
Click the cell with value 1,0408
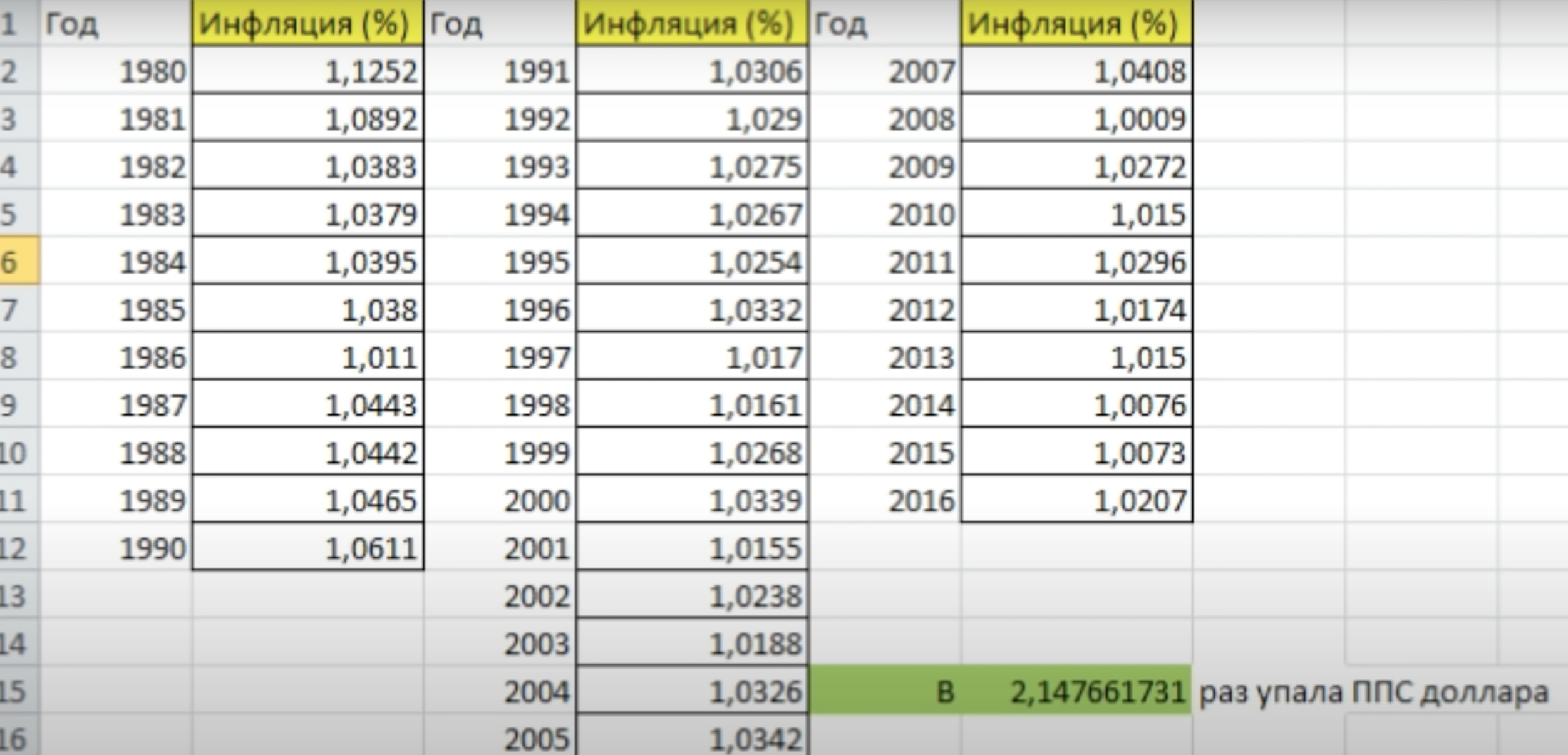coord(1076,71)
